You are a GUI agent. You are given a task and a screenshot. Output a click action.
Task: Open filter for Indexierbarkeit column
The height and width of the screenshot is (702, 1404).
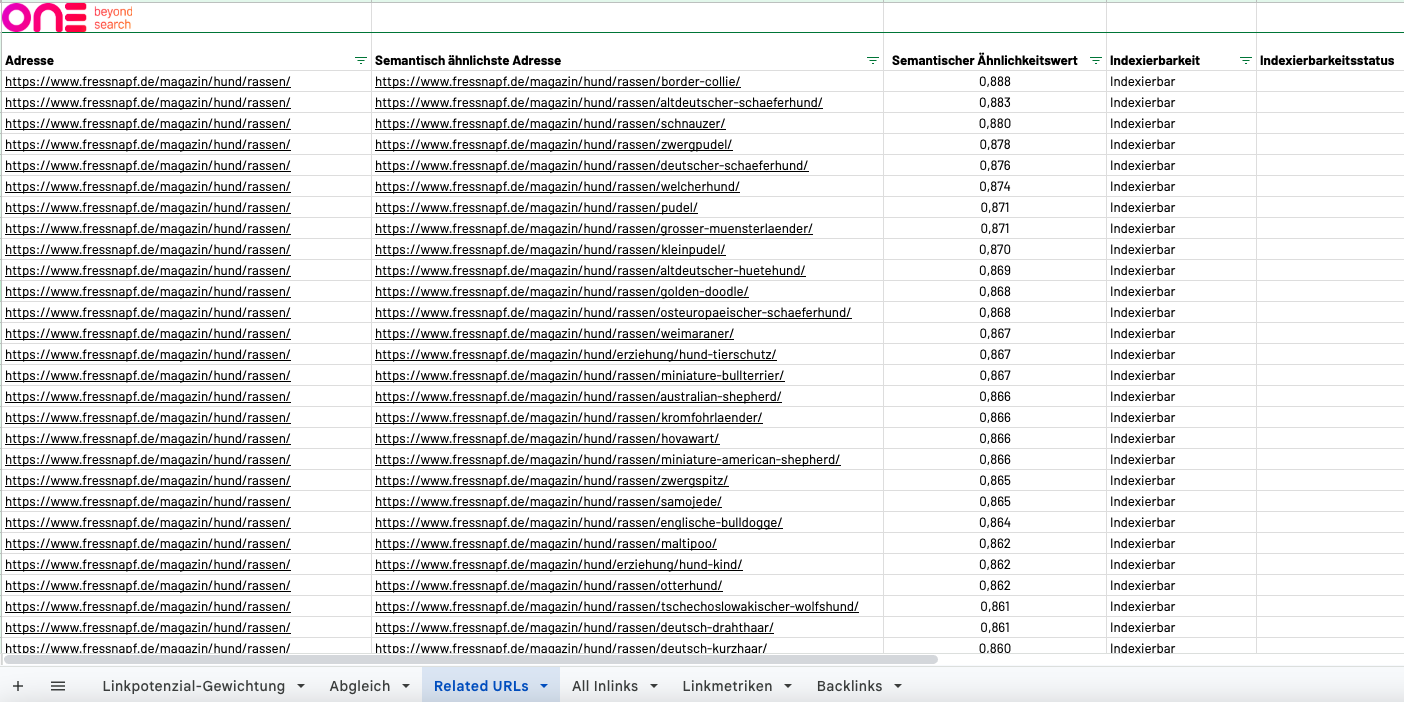[1246, 61]
